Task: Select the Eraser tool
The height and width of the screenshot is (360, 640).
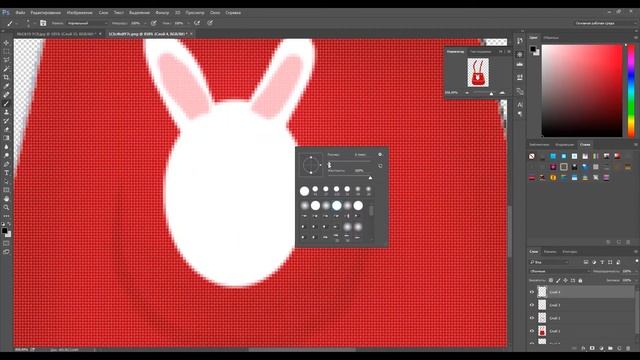Action: pyautogui.click(x=6, y=129)
